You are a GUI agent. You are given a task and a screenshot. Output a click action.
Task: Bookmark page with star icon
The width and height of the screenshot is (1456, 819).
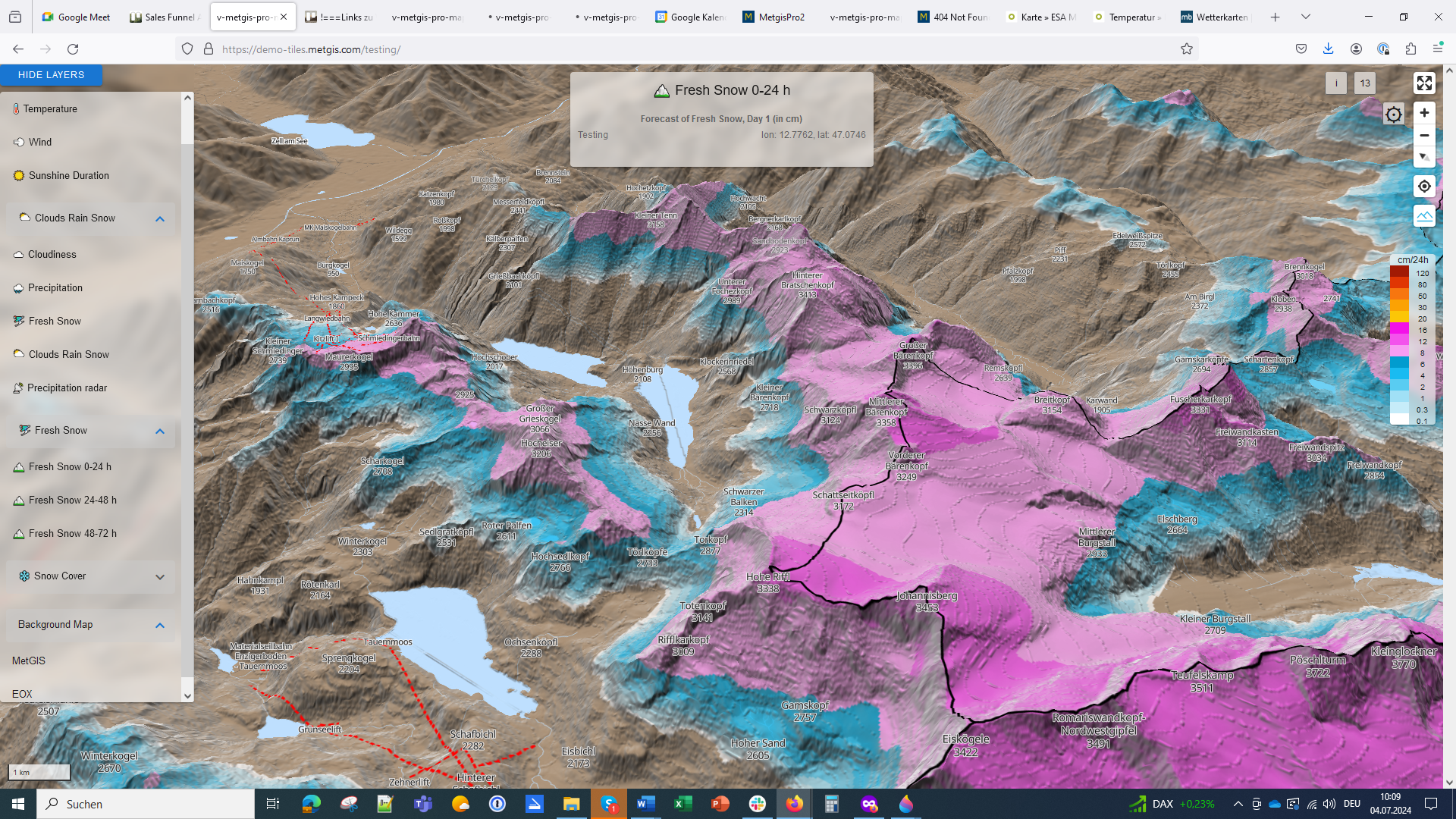[x=1186, y=49]
